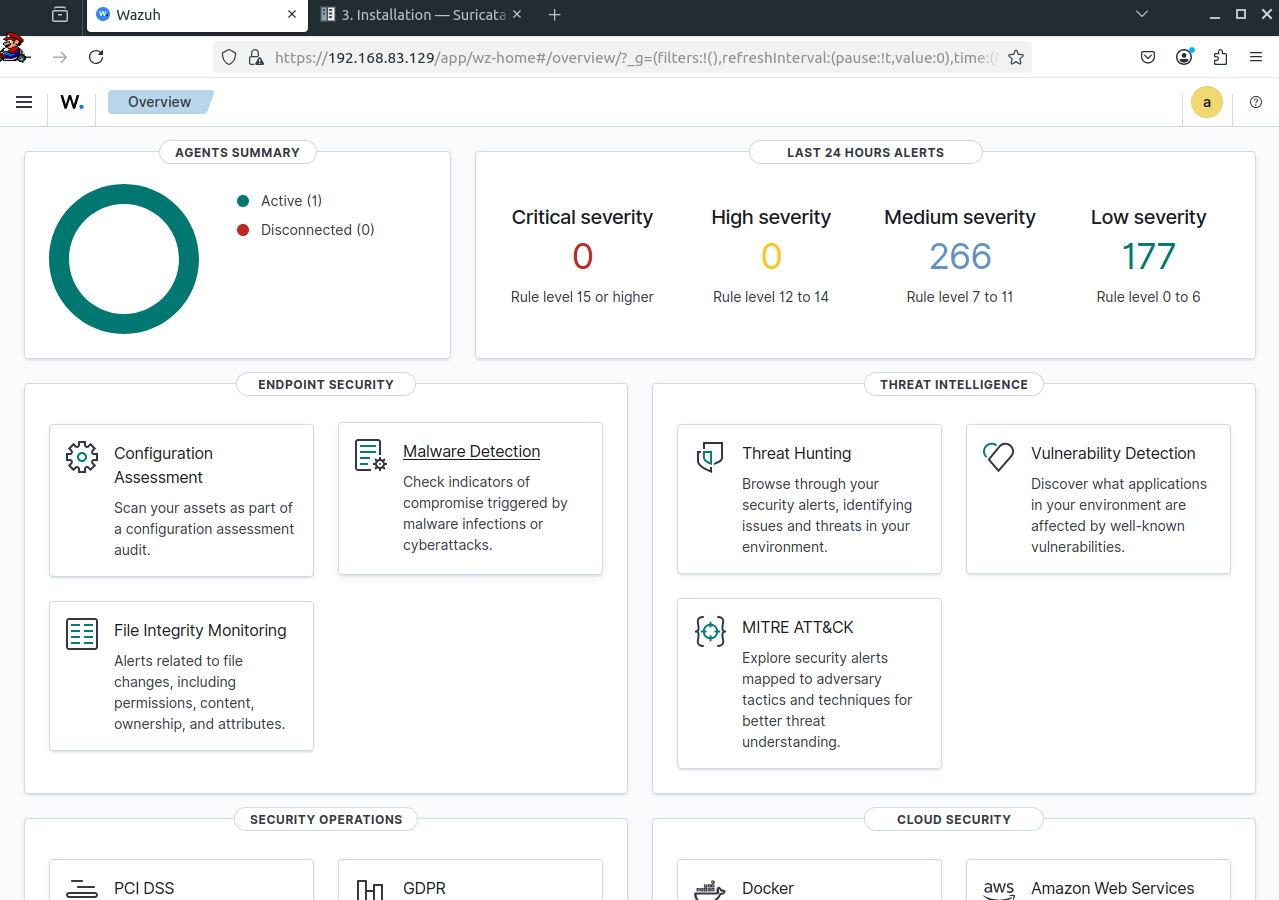This screenshot has width=1279, height=900.
Task: Click the Agents Summary panel heading
Action: 237,152
